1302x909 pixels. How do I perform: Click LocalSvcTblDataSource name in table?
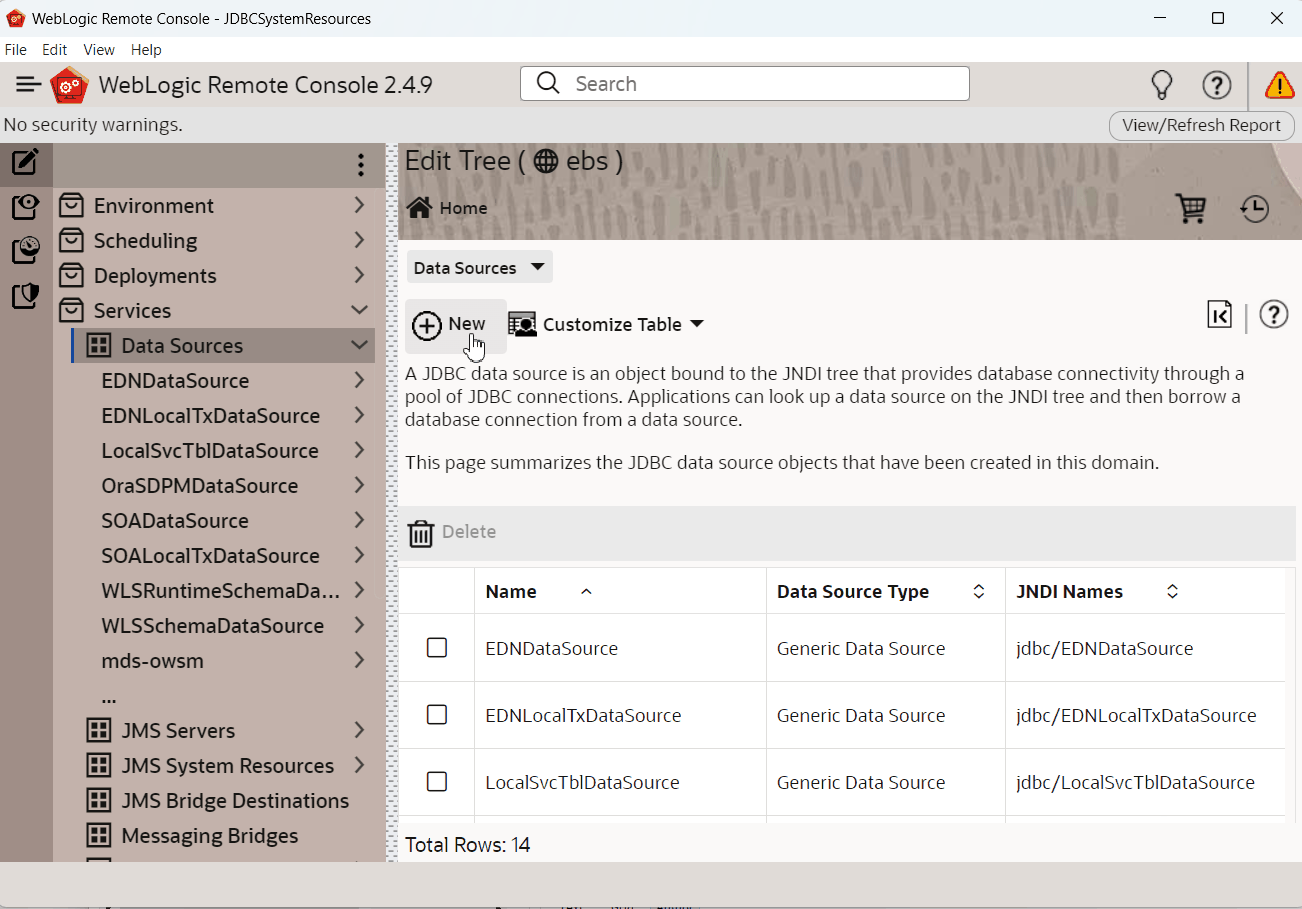pyautogui.click(x=582, y=782)
